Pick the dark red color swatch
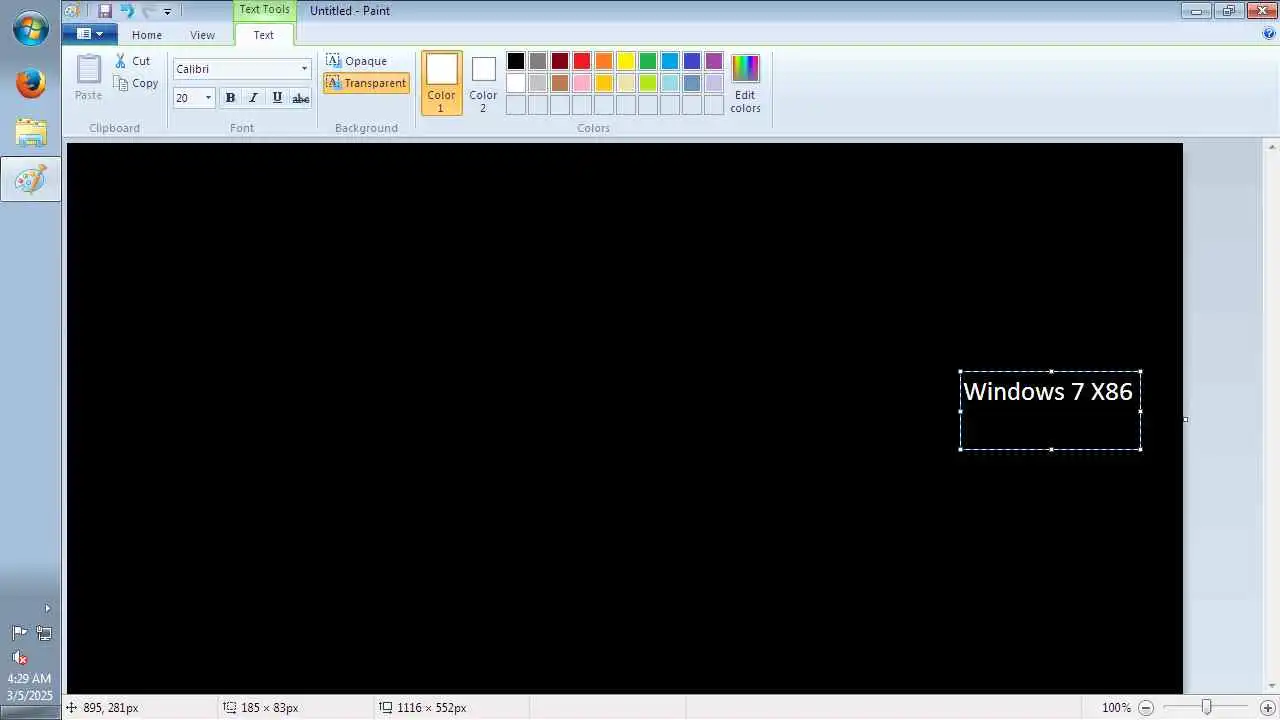 click(x=560, y=61)
